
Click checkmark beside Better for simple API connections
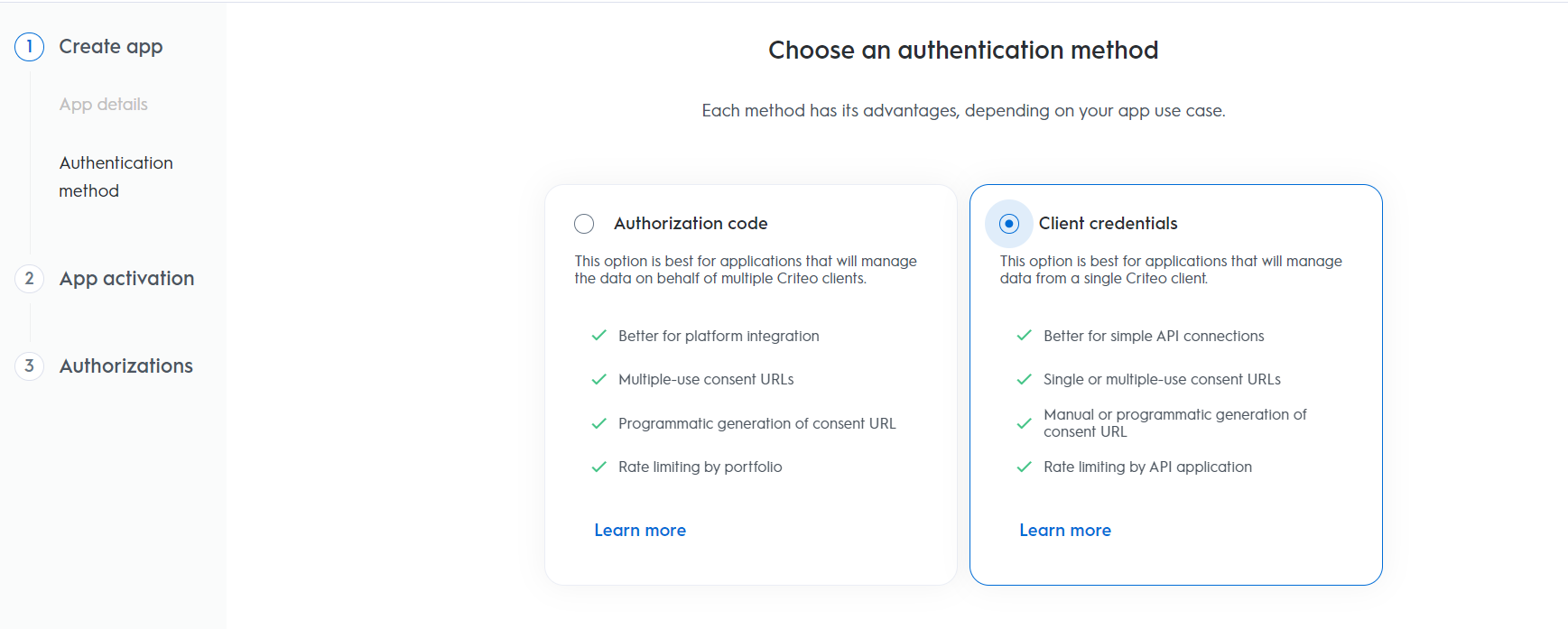coord(1024,336)
